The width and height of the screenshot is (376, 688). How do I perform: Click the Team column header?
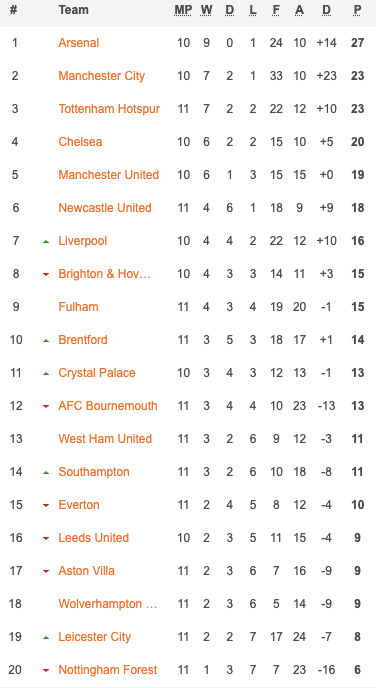pos(73,10)
